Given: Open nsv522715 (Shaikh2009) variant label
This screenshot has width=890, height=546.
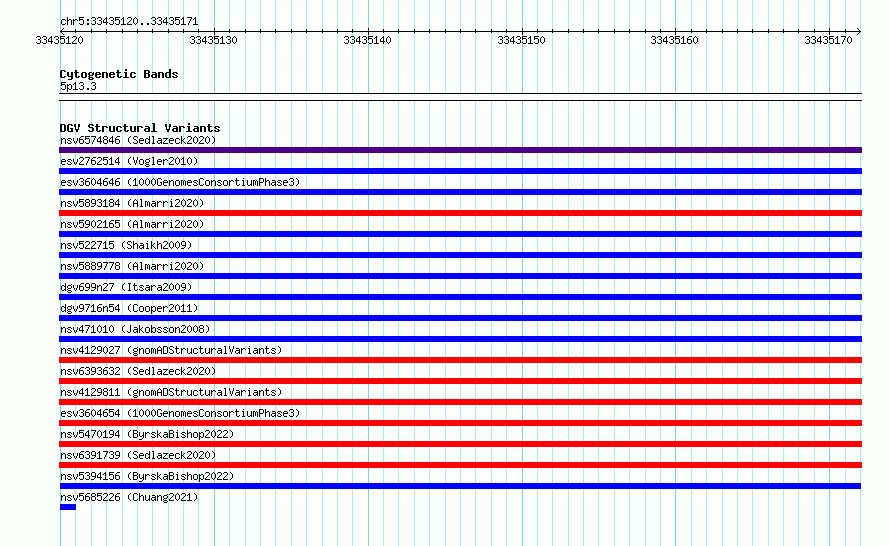Looking at the screenshot, I should (126, 245).
